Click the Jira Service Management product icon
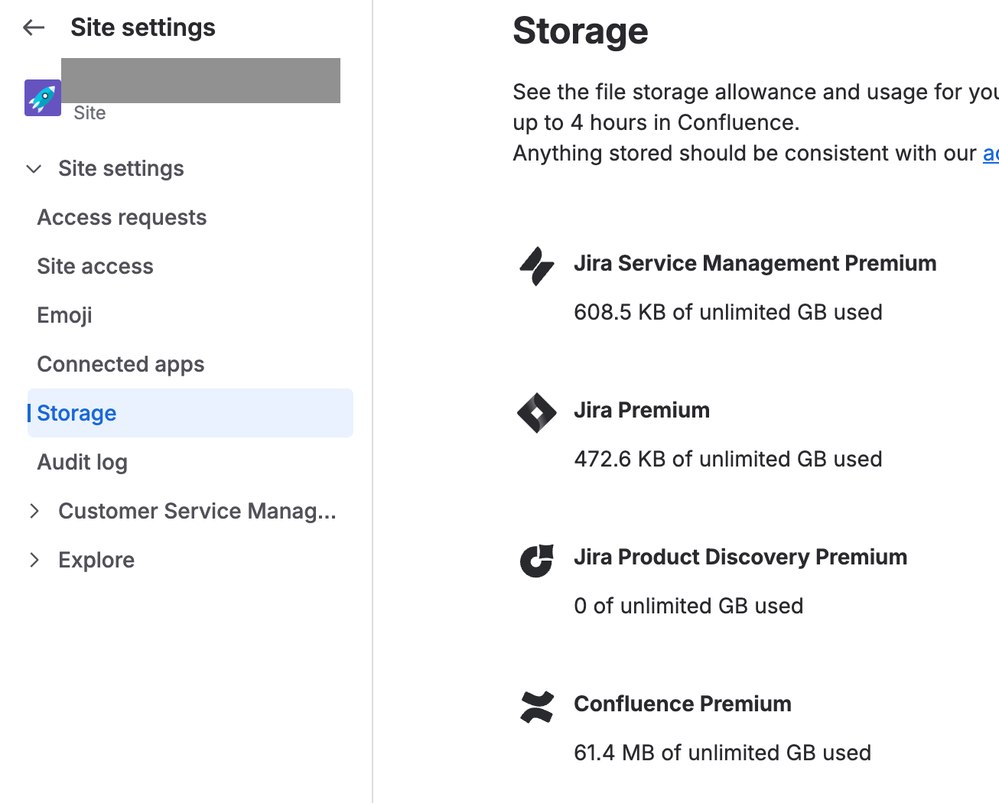The height and width of the screenshot is (803, 999). pyautogui.click(x=537, y=266)
